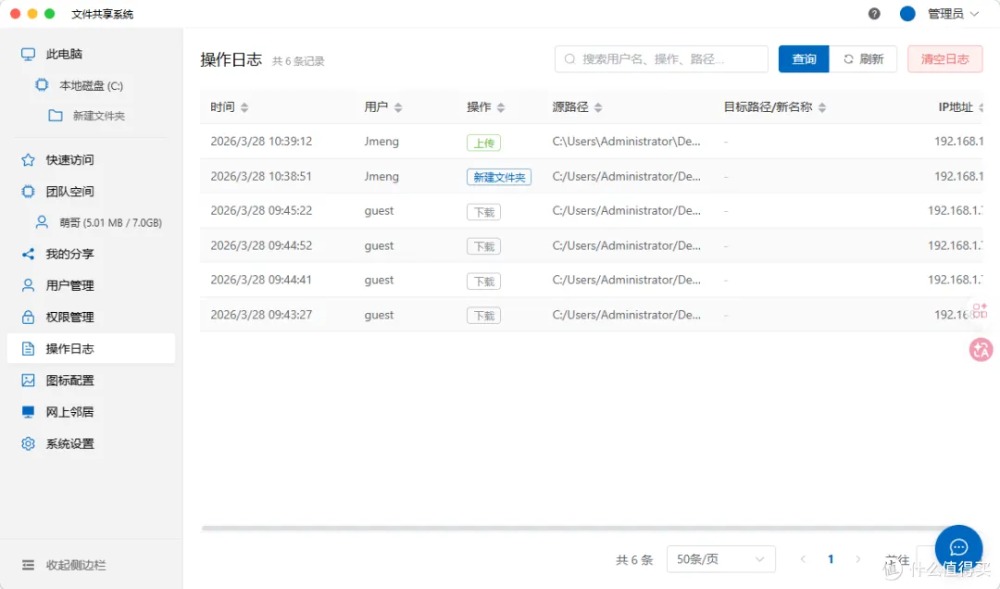Click the pink translate floating icon
This screenshot has height=589, width=1000.
pos(981,349)
